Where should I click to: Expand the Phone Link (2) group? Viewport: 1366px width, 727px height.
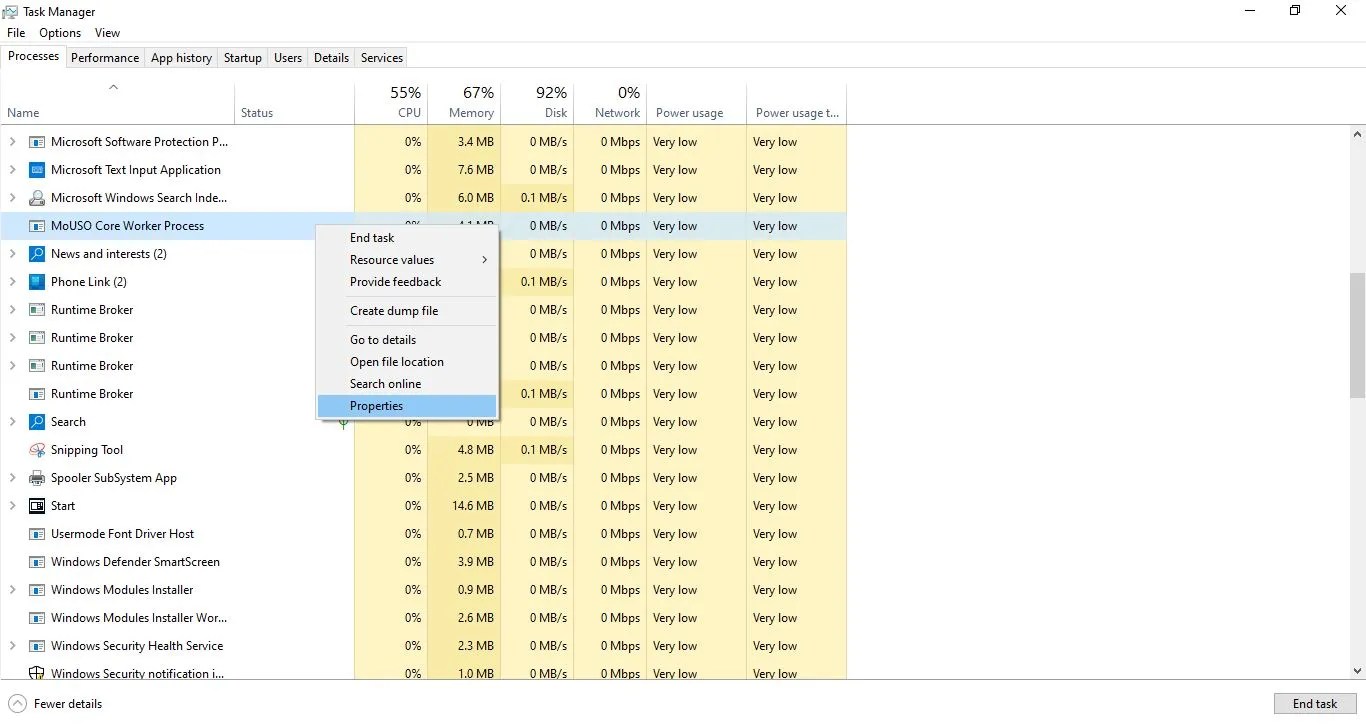coord(11,282)
